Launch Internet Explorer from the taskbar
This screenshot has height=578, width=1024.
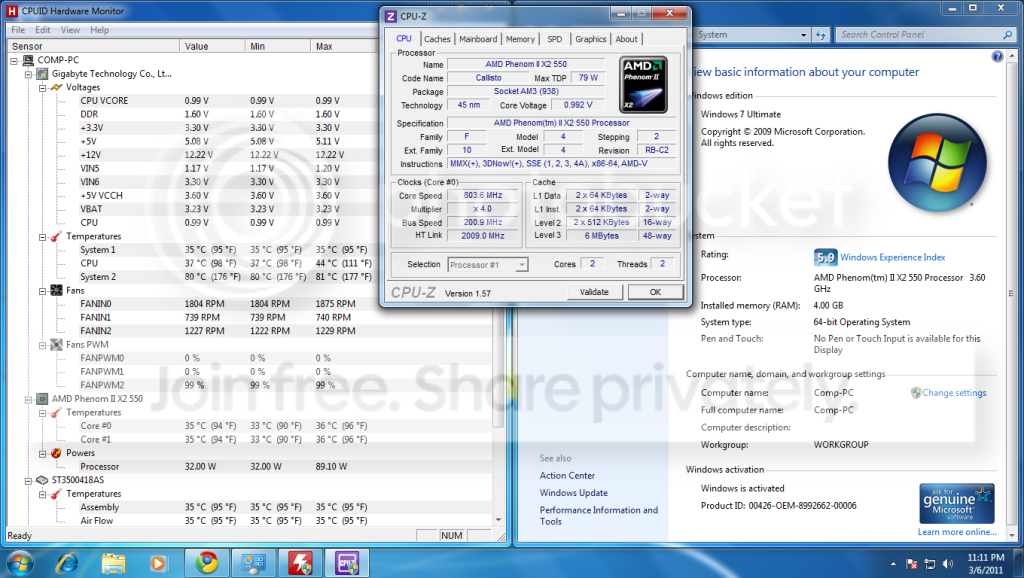click(67, 562)
